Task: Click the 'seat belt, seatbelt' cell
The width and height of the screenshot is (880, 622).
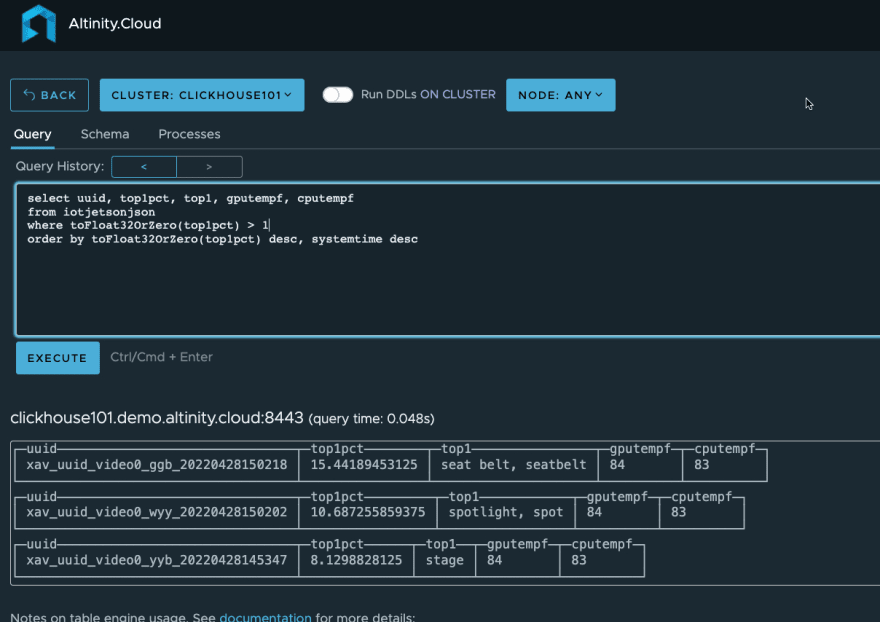Action: coord(514,465)
